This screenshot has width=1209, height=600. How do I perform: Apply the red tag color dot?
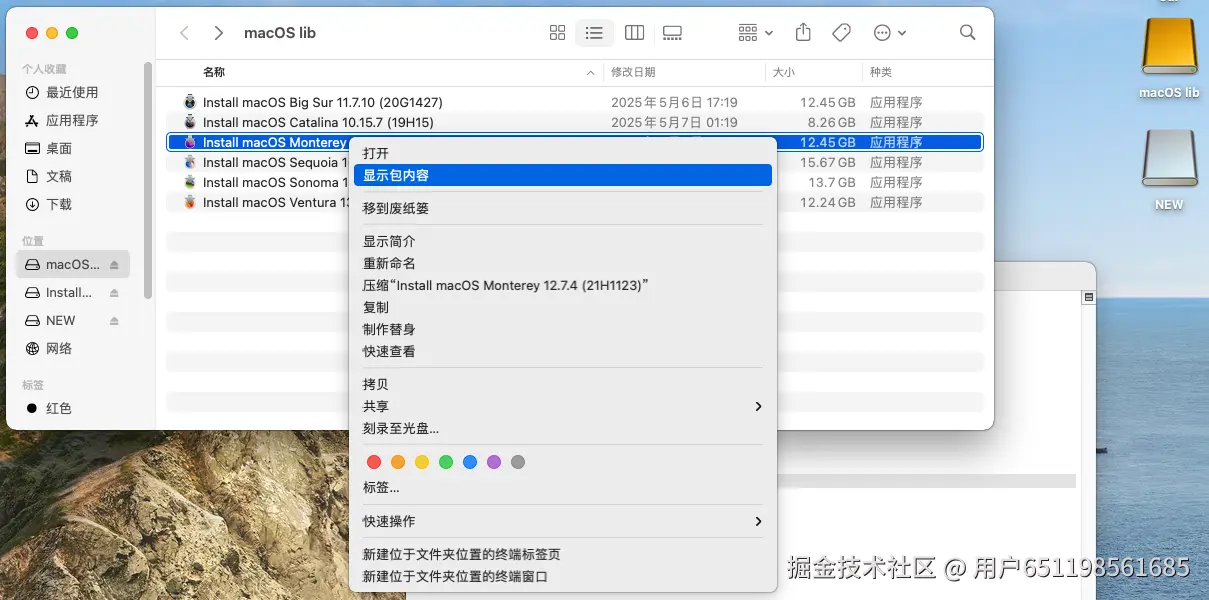374,462
